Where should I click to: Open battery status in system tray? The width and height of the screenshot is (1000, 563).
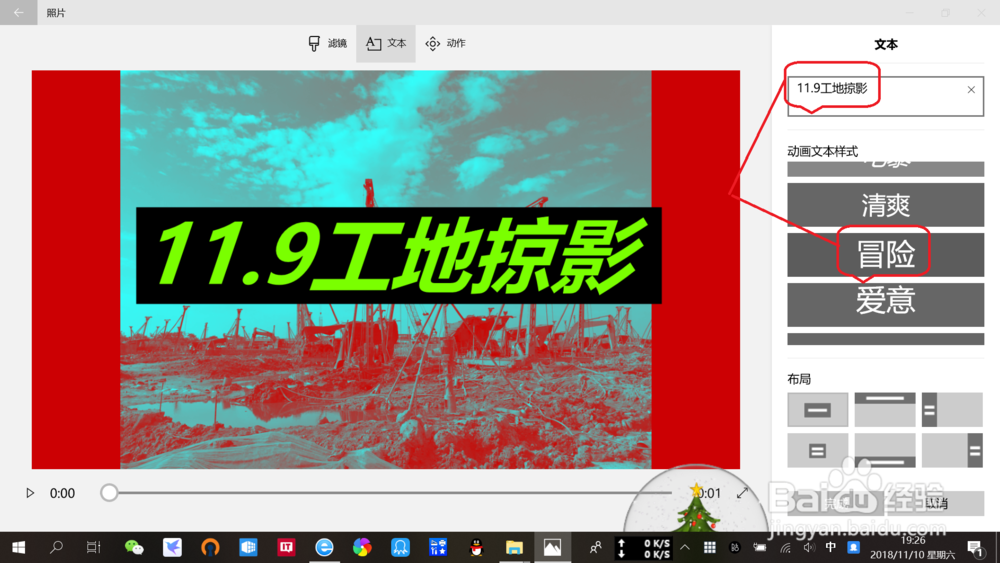(760, 547)
